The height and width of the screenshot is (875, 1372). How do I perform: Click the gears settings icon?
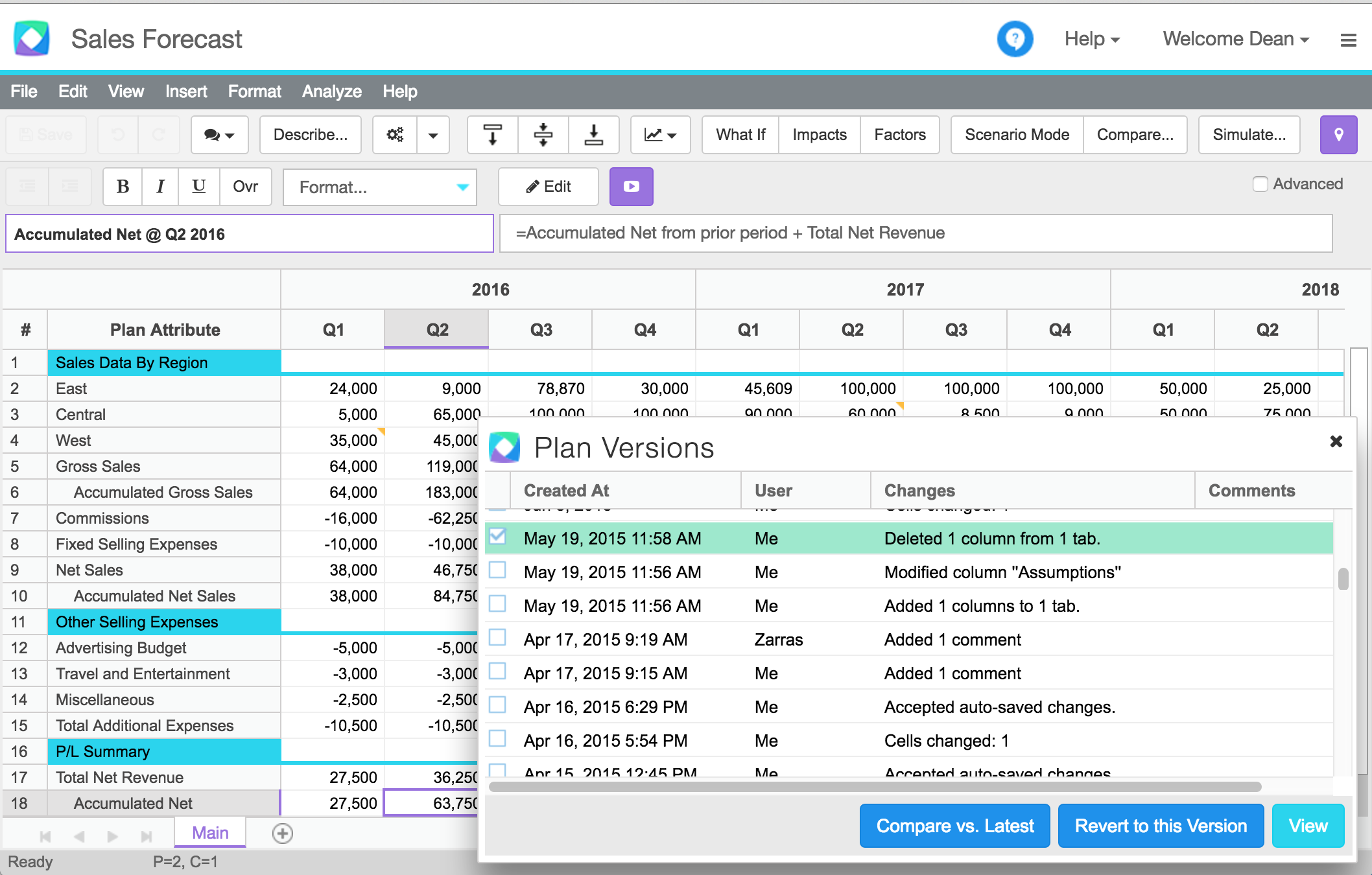[395, 135]
